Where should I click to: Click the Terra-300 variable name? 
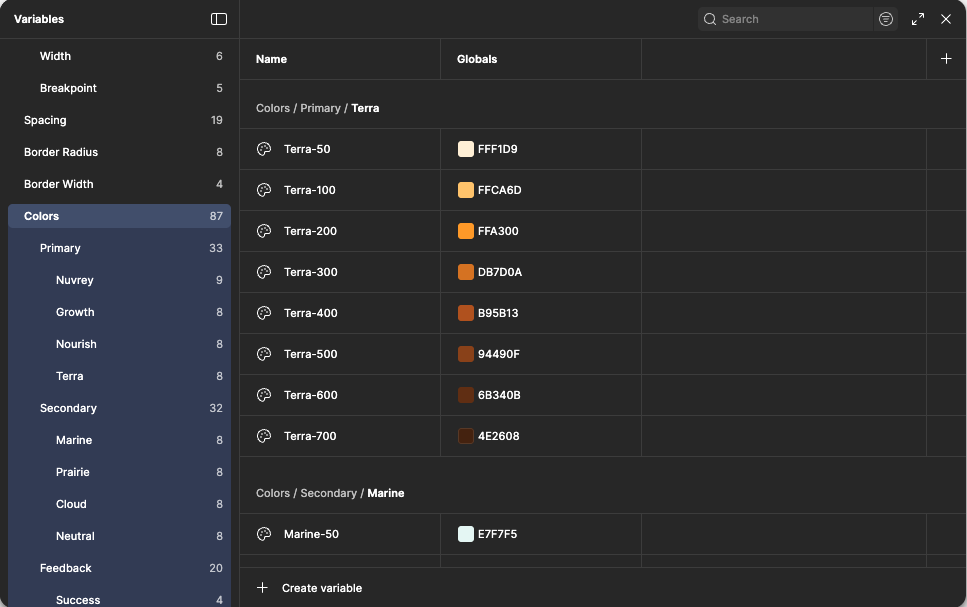tap(311, 272)
